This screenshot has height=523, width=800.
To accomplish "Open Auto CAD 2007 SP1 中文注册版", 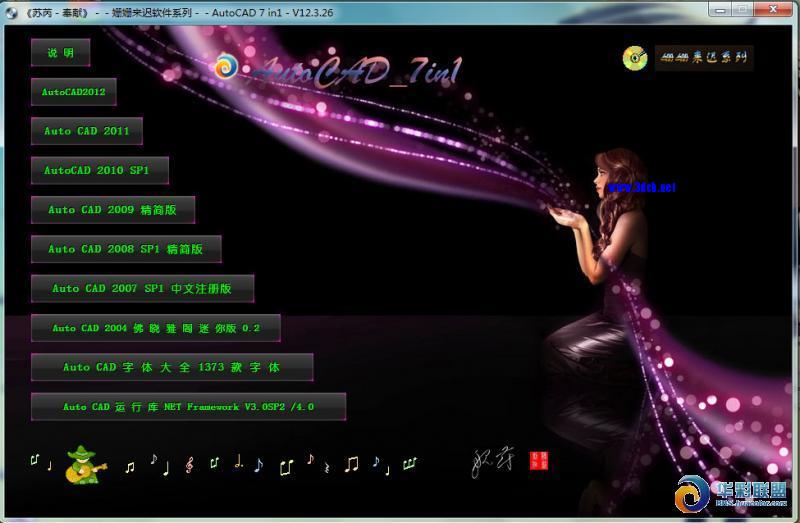I will pyautogui.click(x=142, y=289).
